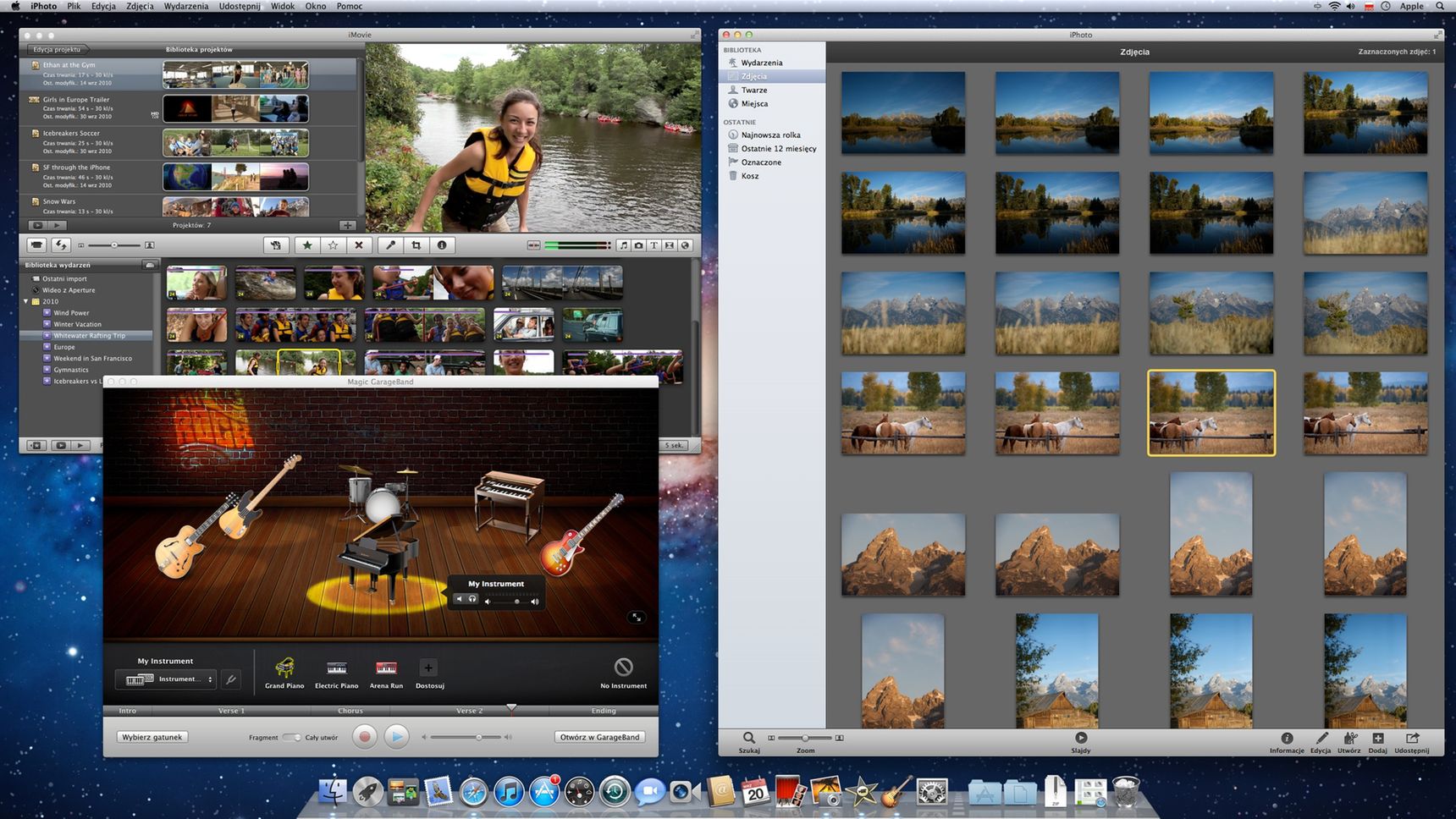This screenshot has width=1456, height=819.
Task: Jump to Chorus section in the song timeline
Action: point(350,711)
